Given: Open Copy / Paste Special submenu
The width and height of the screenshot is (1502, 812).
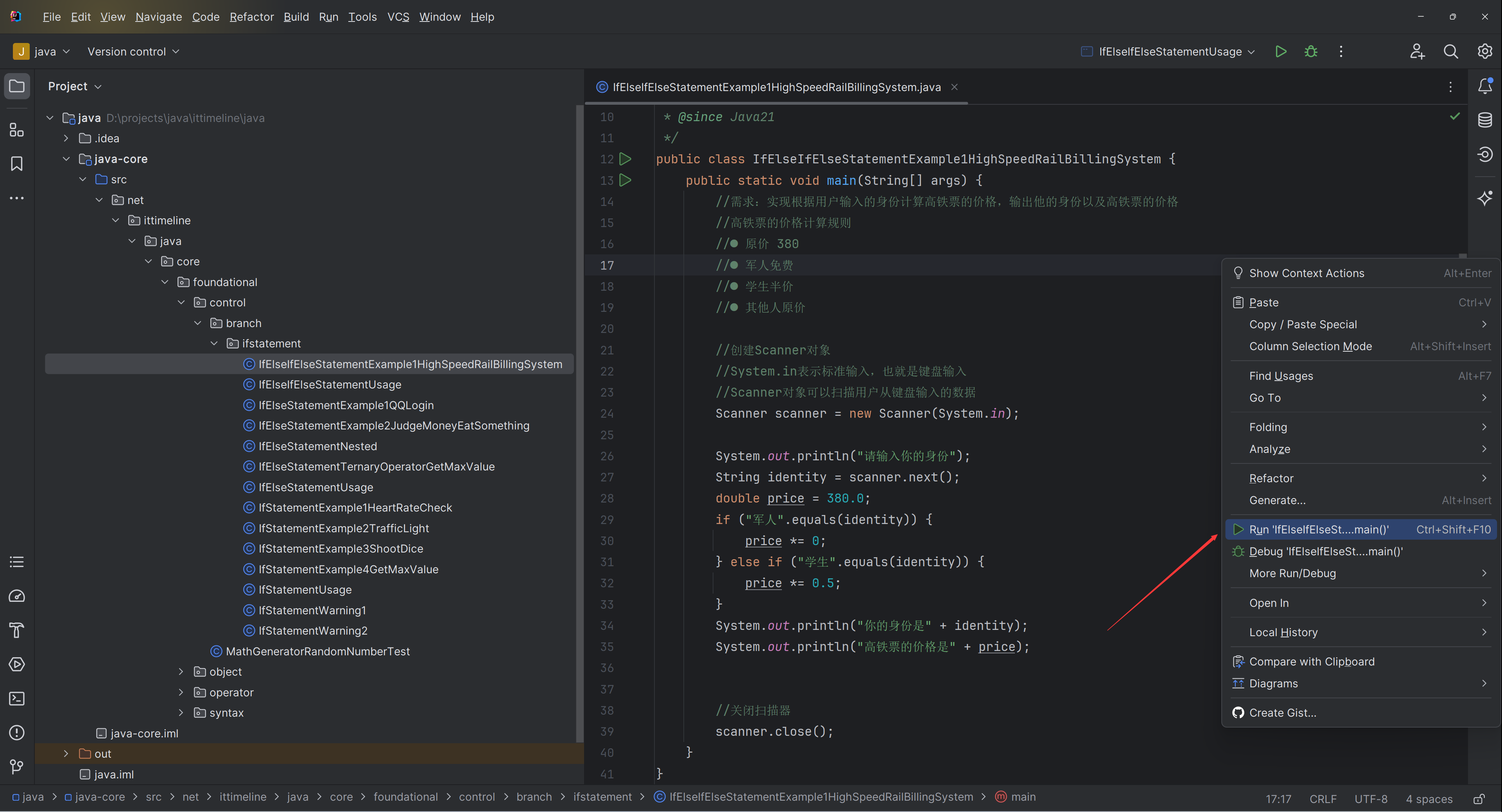Looking at the screenshot, I should 1360,324.
